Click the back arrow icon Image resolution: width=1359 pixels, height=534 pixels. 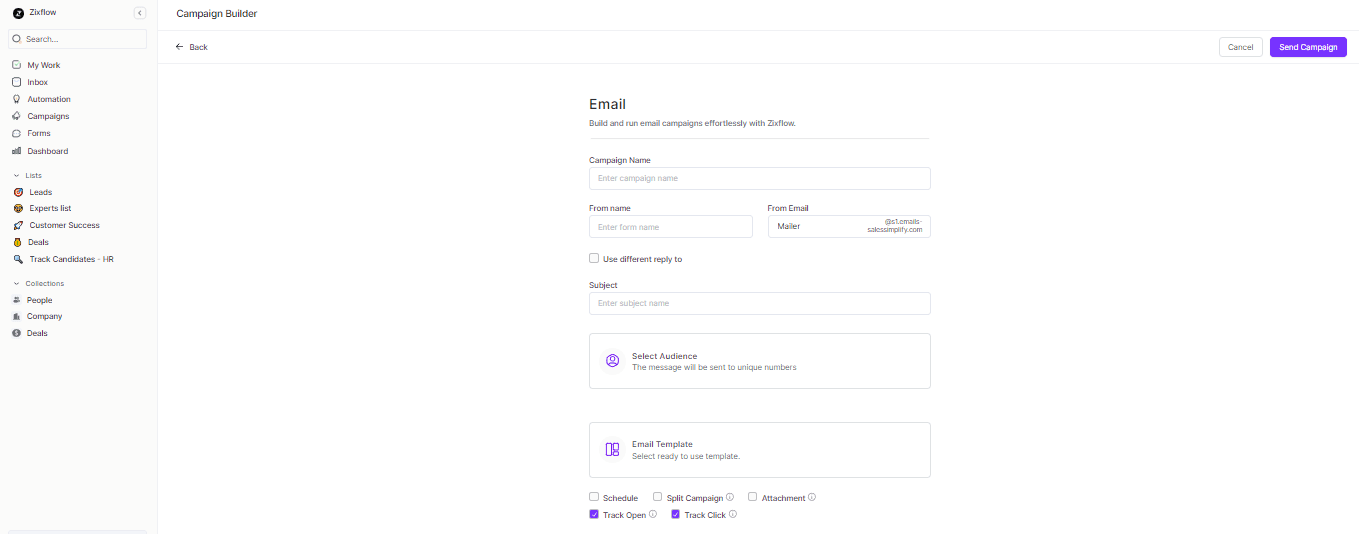pyautogui.click(x=180, y=47)
